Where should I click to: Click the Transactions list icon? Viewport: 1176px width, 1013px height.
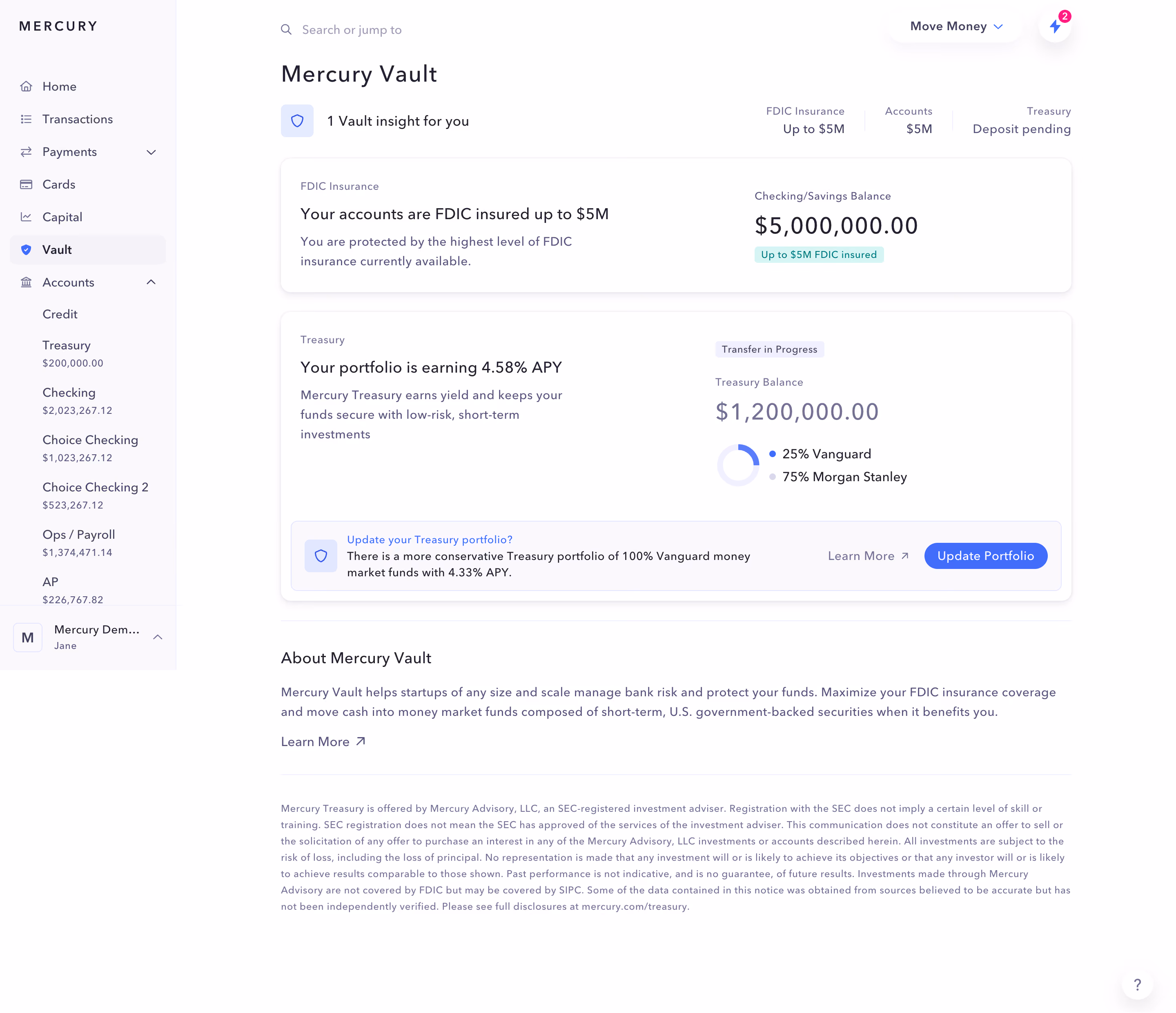tap(26, 119)
